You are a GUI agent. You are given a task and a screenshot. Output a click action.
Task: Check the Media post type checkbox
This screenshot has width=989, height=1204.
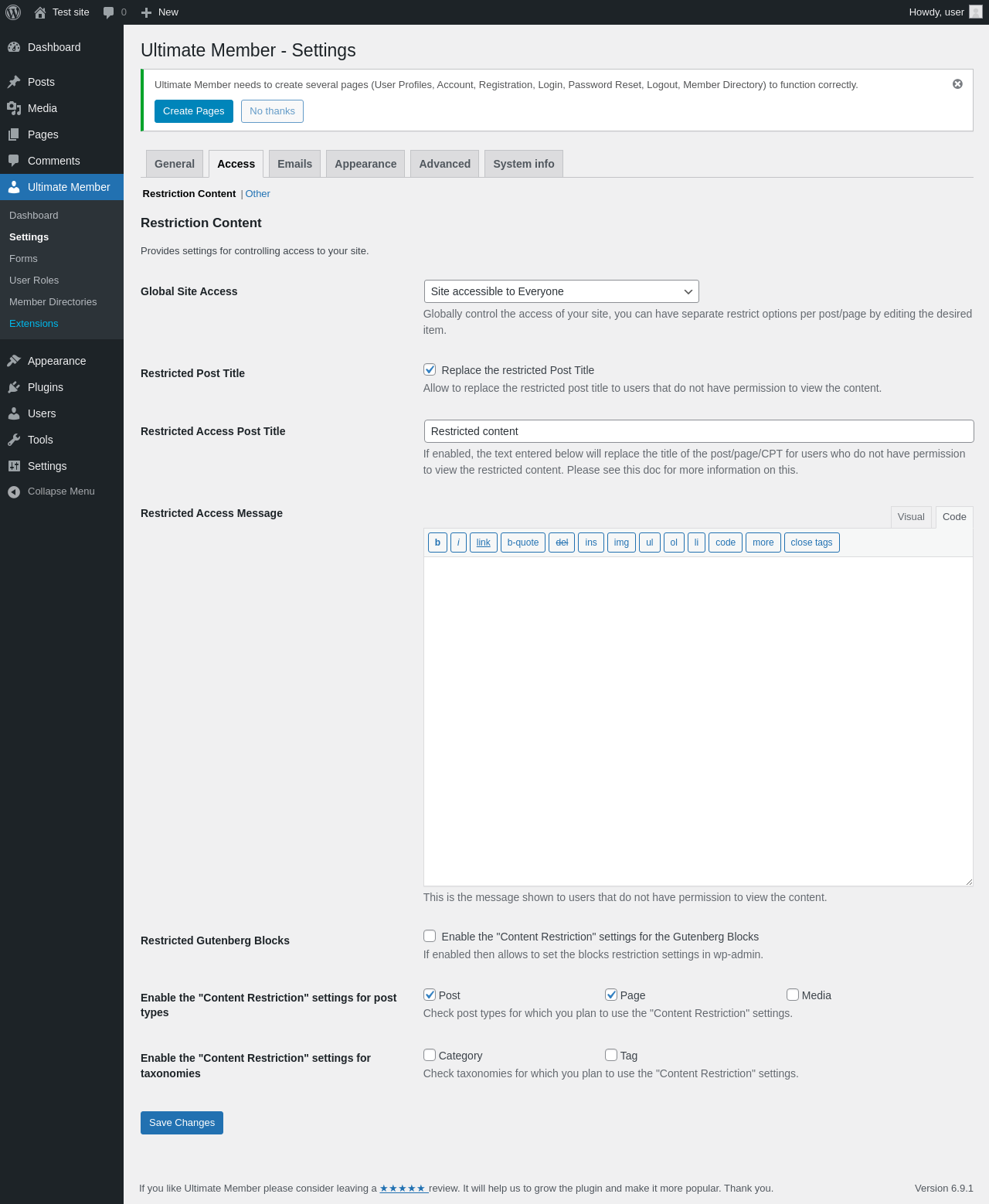tap(793, 995)
